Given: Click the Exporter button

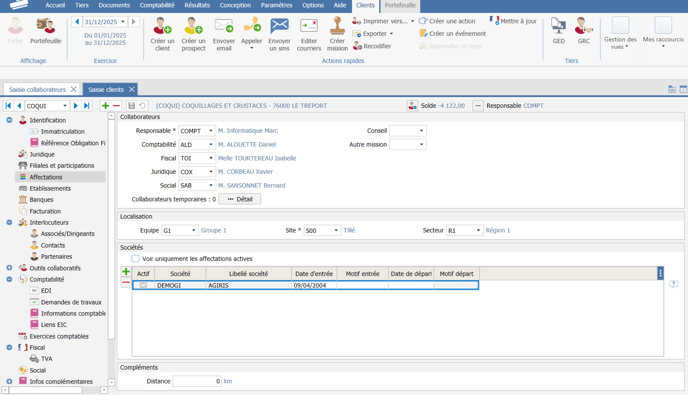Looking at the screenshot, I should [373, 34].
